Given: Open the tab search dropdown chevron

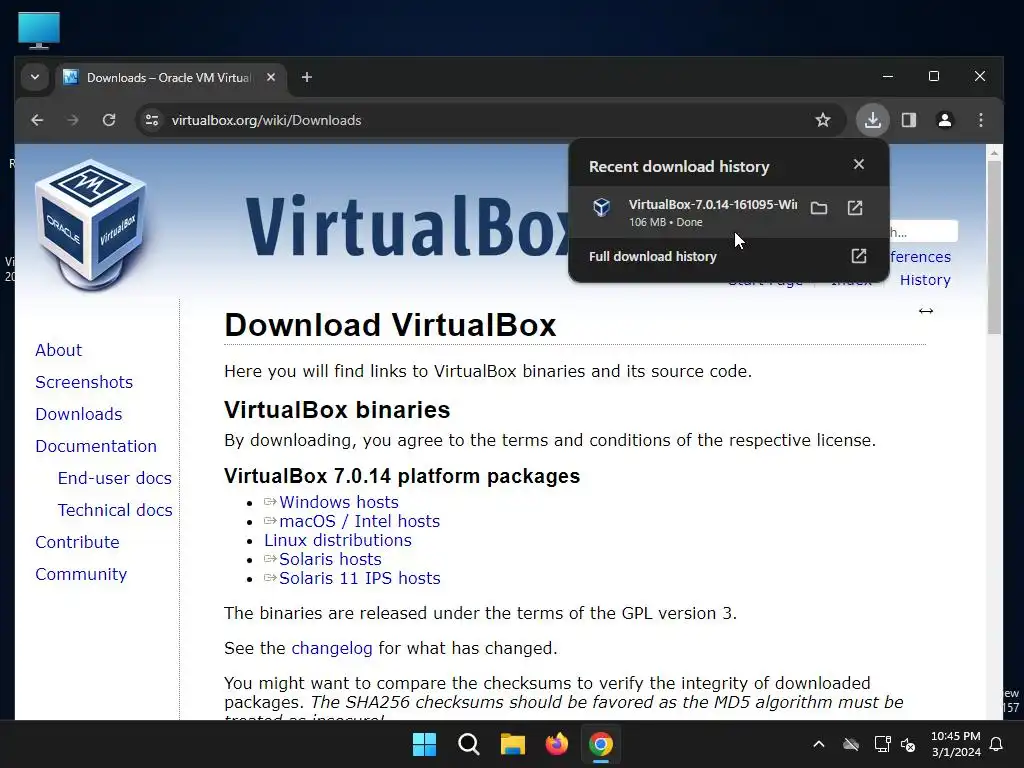Looking at the screenshot, I should (35, 77).
